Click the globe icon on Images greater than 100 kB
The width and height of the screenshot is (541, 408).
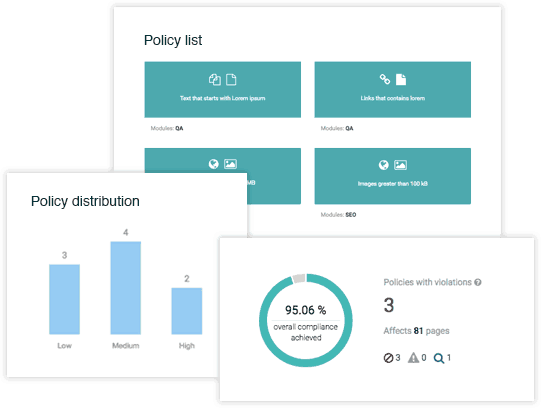pyautogui.click(x=383, y=165)
